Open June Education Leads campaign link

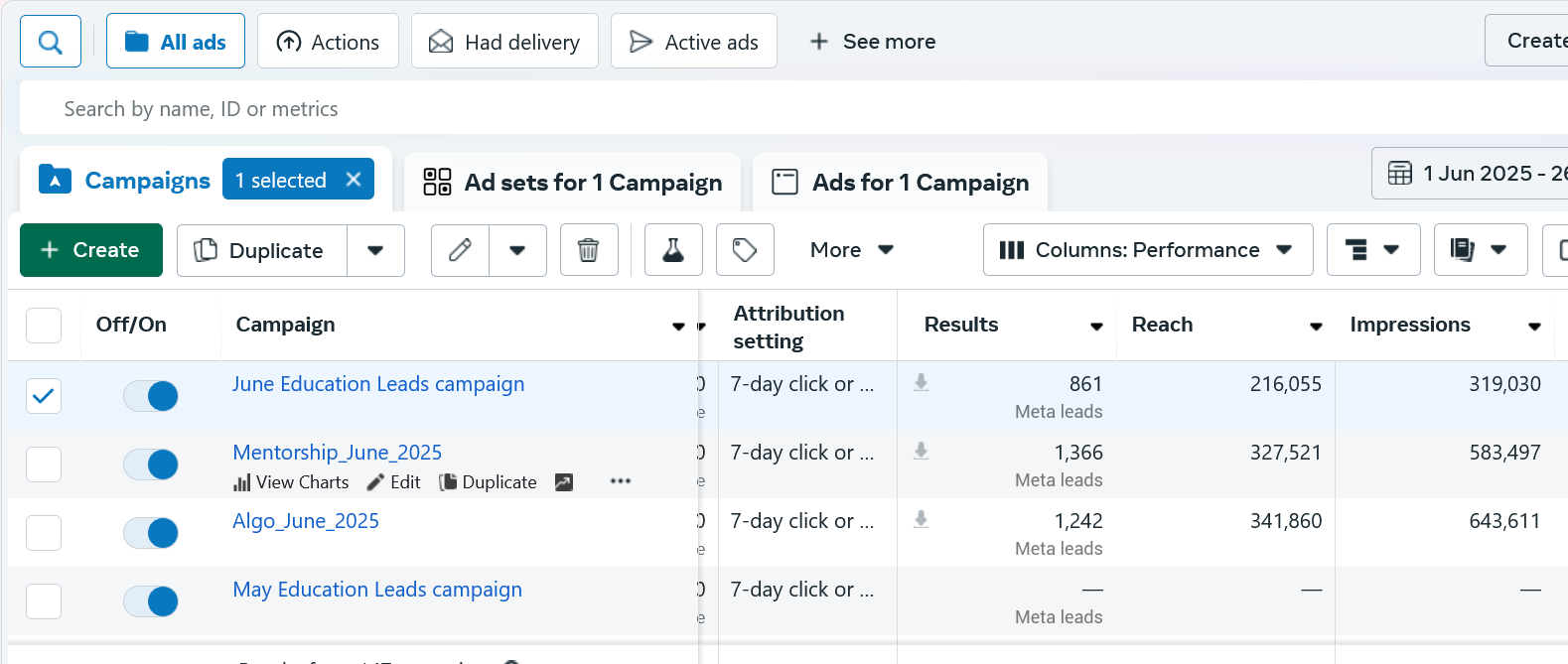[378, 384]
